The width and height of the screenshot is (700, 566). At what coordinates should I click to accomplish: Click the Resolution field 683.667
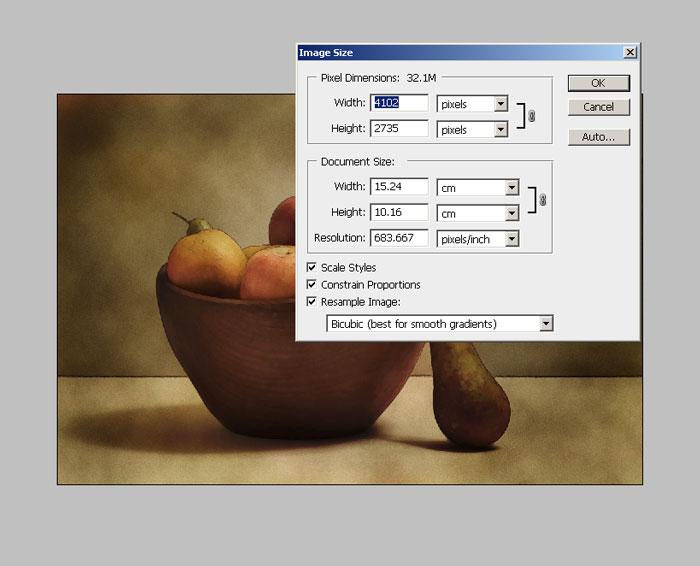click(399, 238)
